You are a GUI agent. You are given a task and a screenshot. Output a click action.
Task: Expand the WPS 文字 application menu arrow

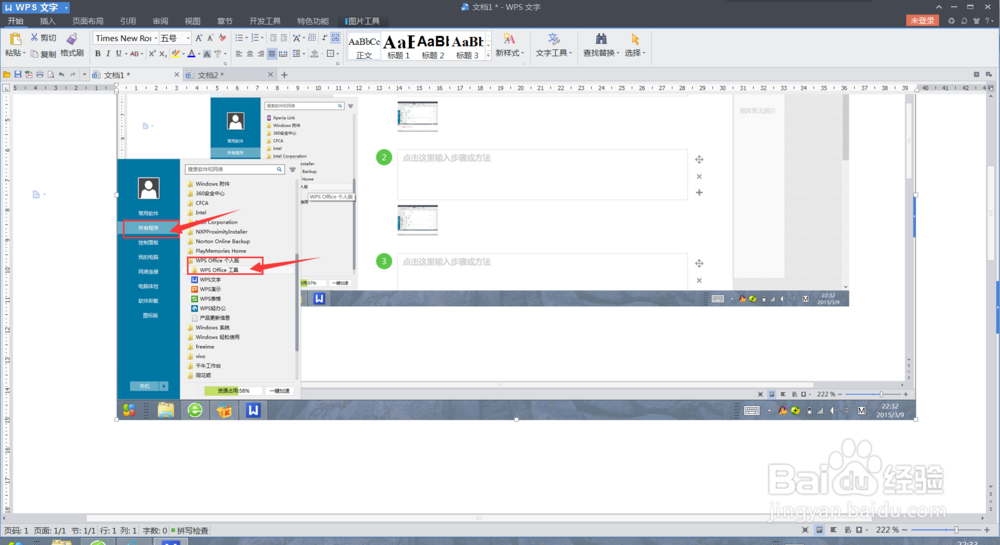tap(66, 7)
